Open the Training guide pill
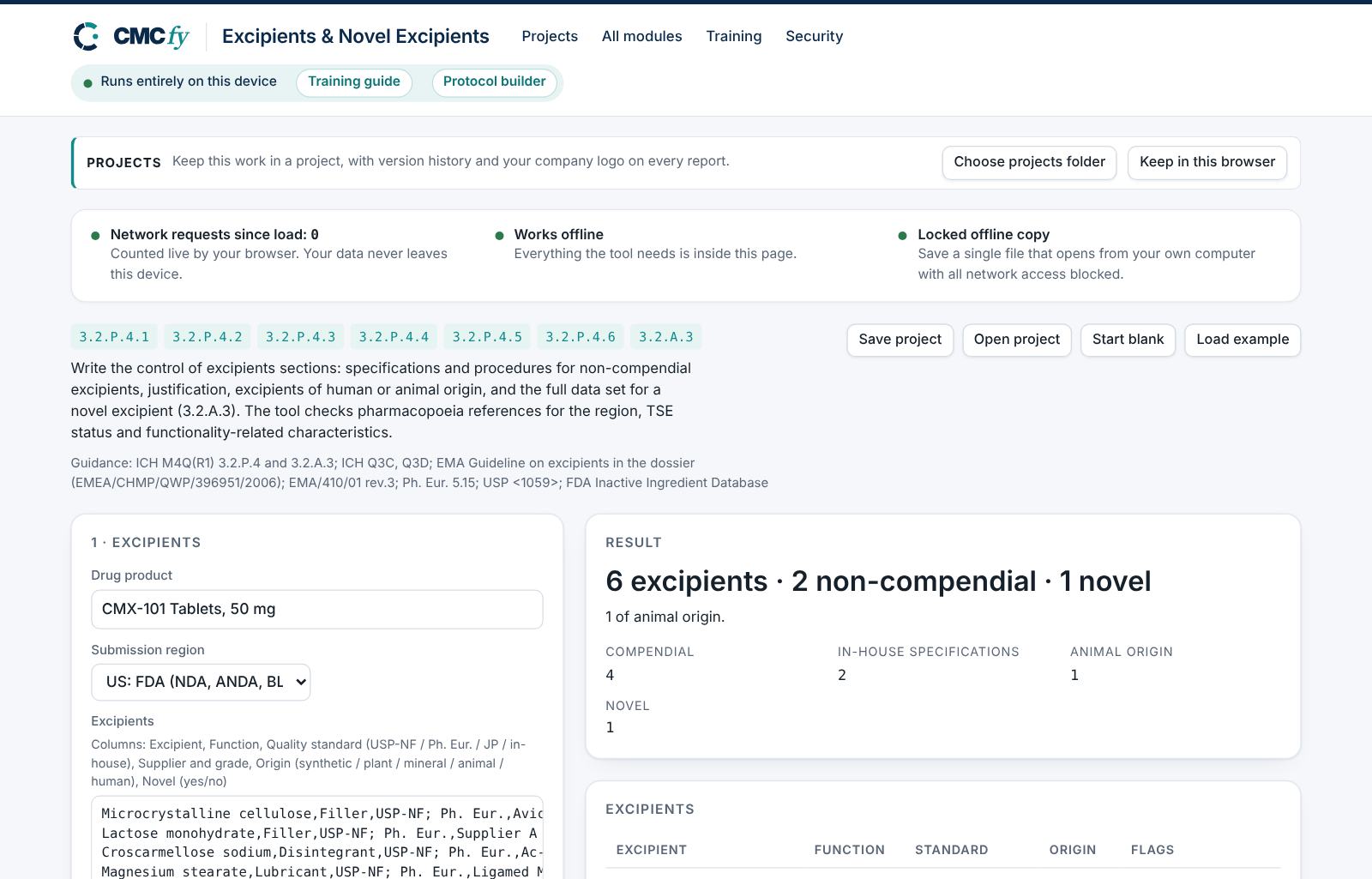The image size is (1372, 879). (x=354, y=82)
